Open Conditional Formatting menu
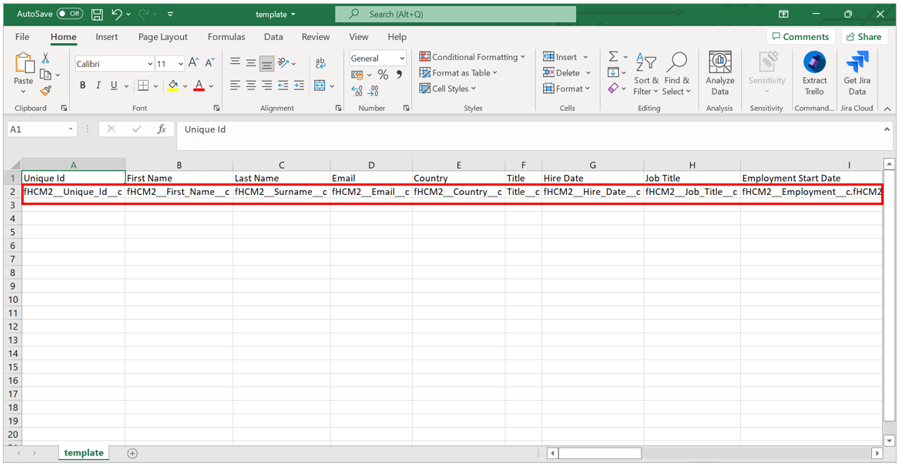The height and width of the screenshot is (470, 903). (472, 56)
